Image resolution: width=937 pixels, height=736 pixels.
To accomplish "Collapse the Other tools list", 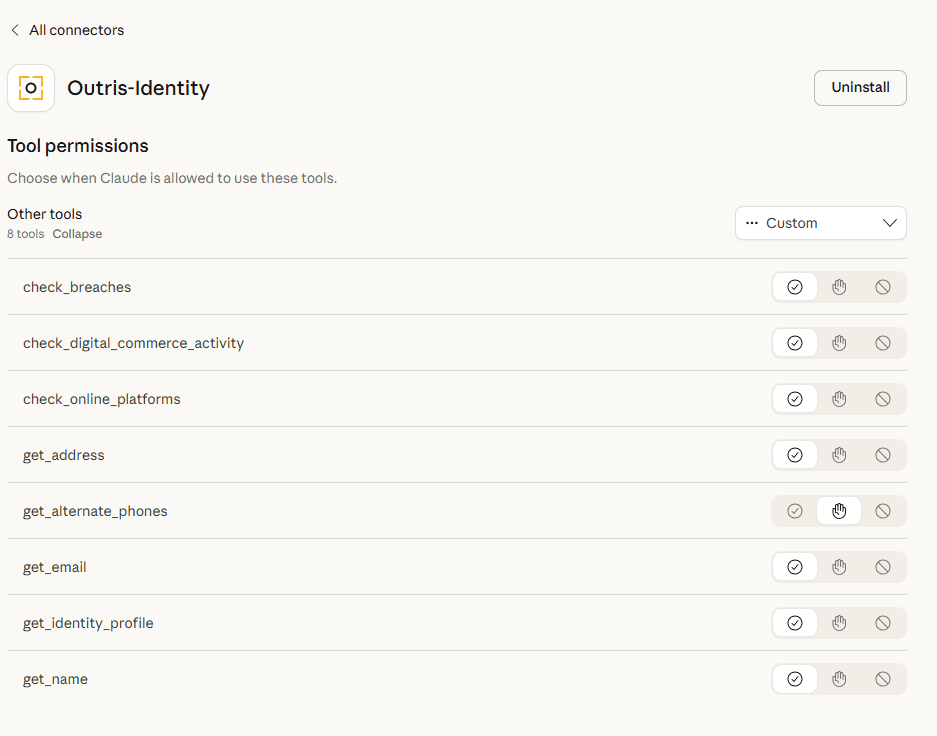I will (x=77, y=233).
